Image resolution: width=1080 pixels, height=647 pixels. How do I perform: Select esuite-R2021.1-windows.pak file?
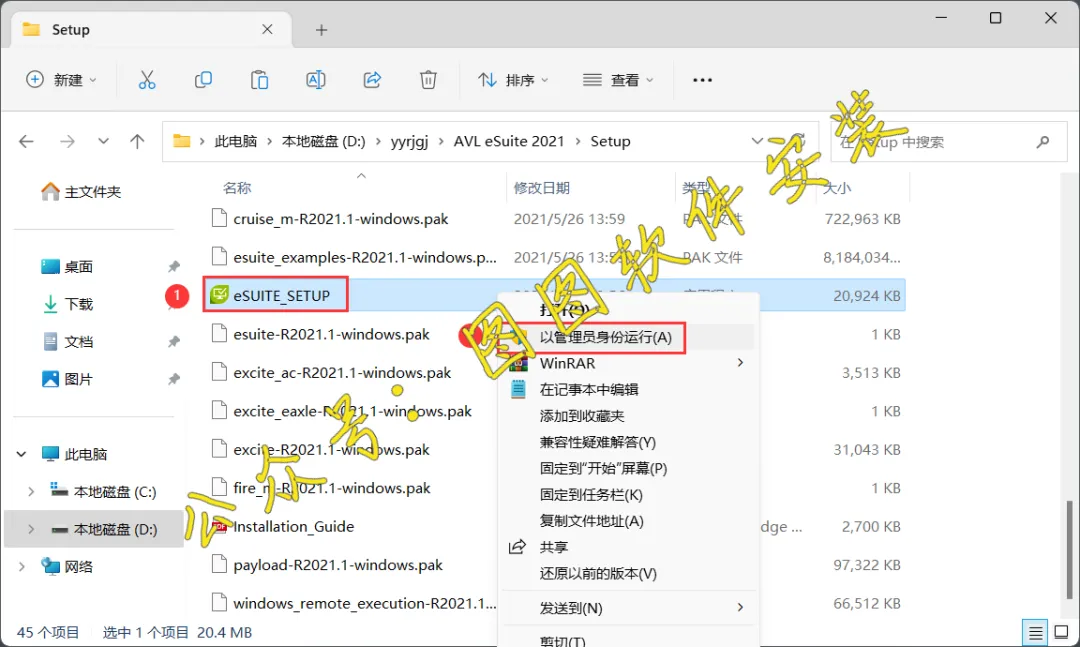tap(331, 334)
